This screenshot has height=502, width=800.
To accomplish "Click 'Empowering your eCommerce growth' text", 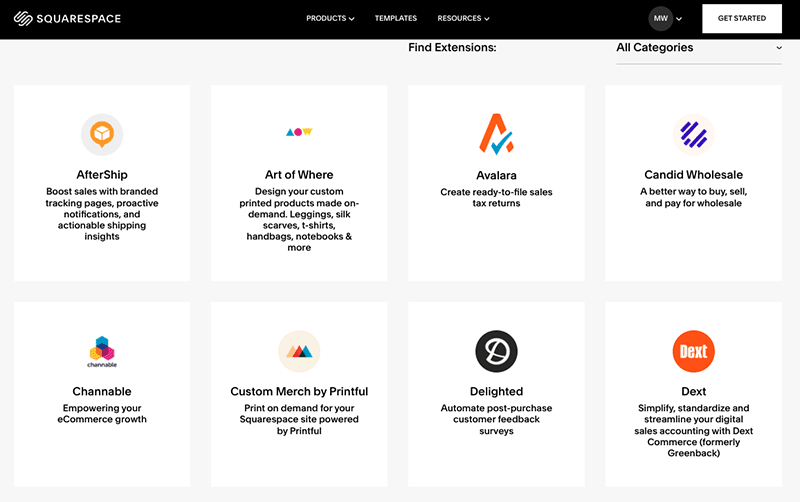I will click(x=102, y=414).
